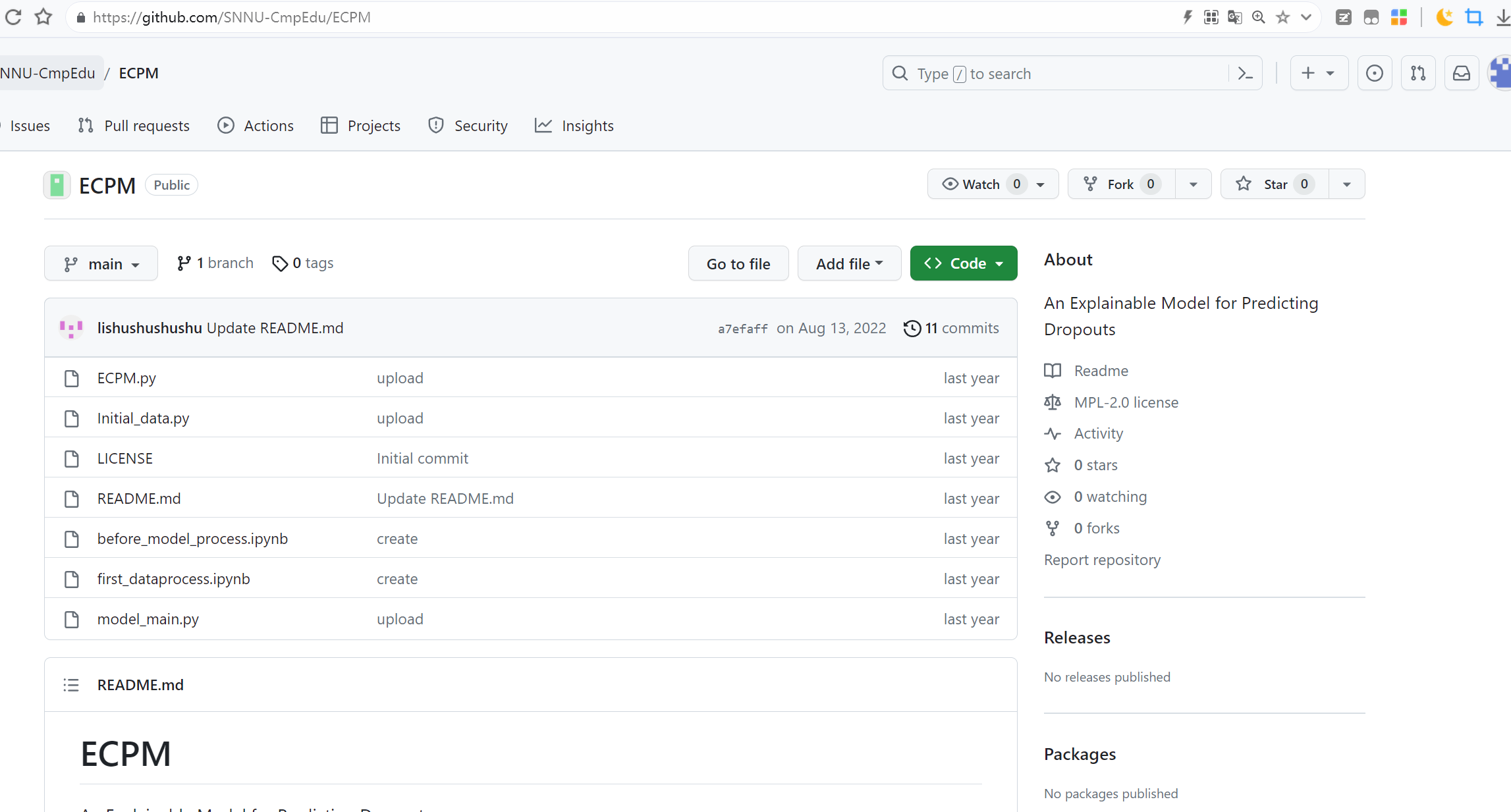Open commit history clock icon
The image size is (1511, 812).
point(912,328)
